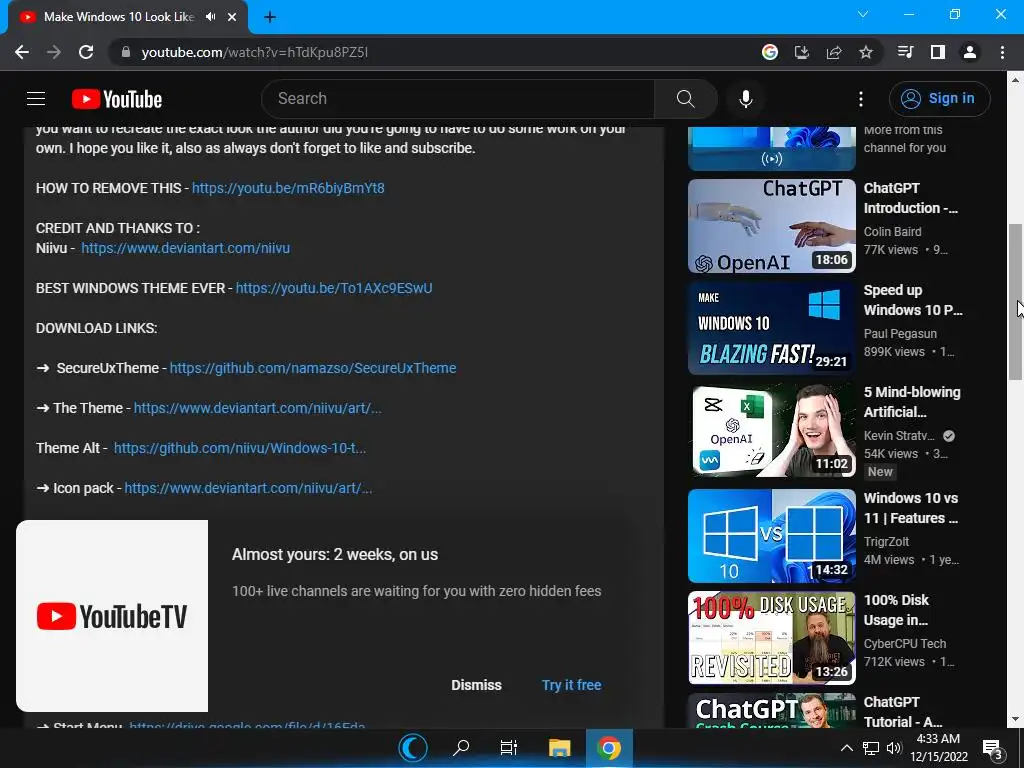Open BEST WINDOWS THEME EVER link

point(334,288)
